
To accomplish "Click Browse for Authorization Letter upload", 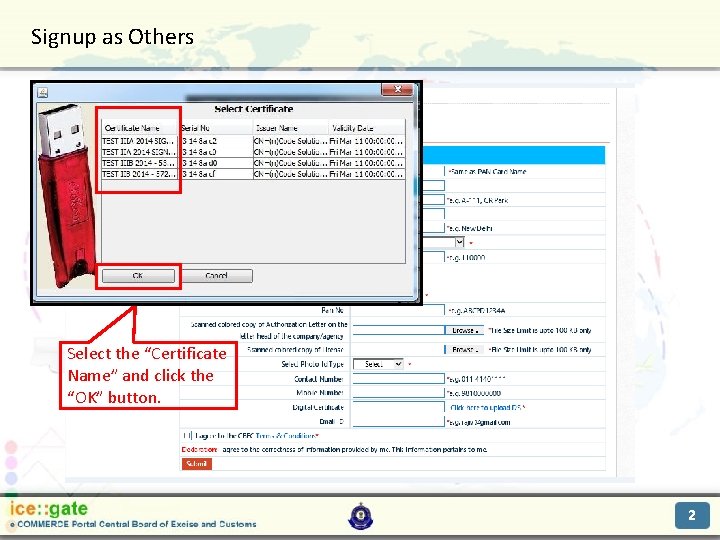I will (465, 330).
